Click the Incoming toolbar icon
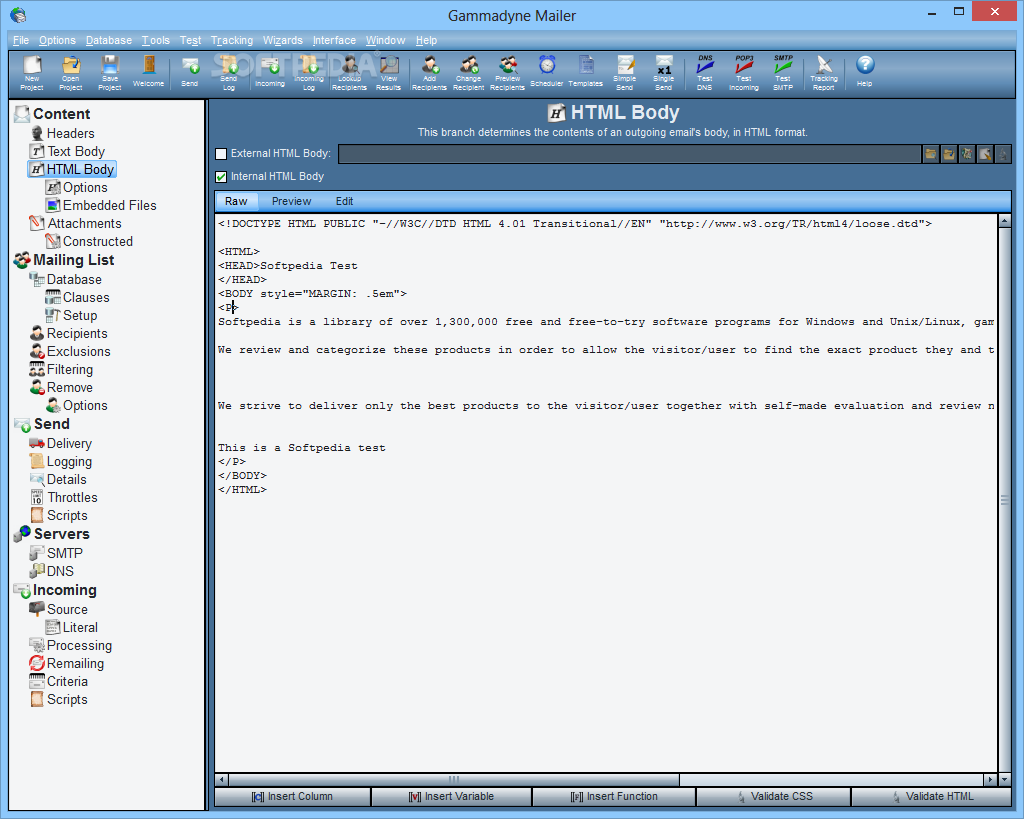 click(270, 71)
